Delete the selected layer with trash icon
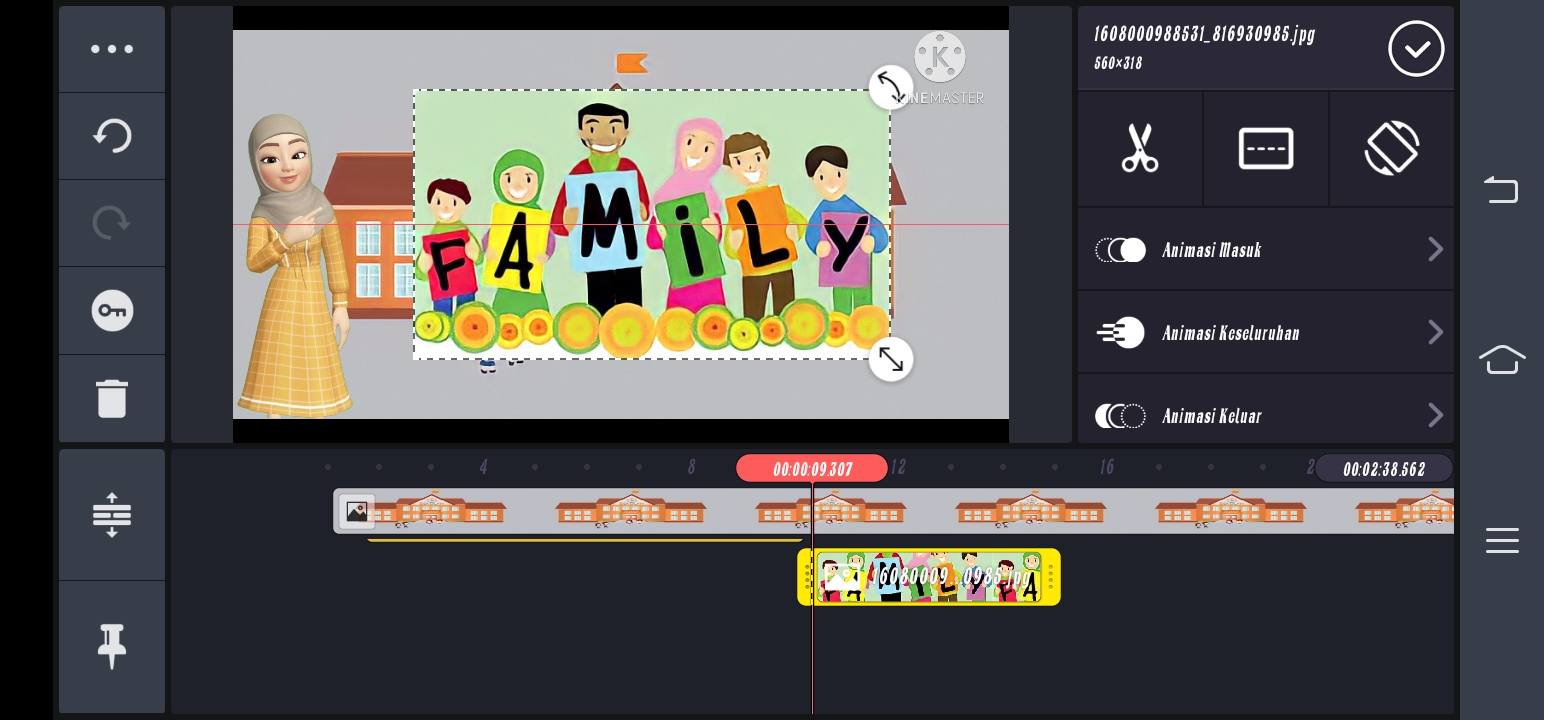 tap(112, 398)
